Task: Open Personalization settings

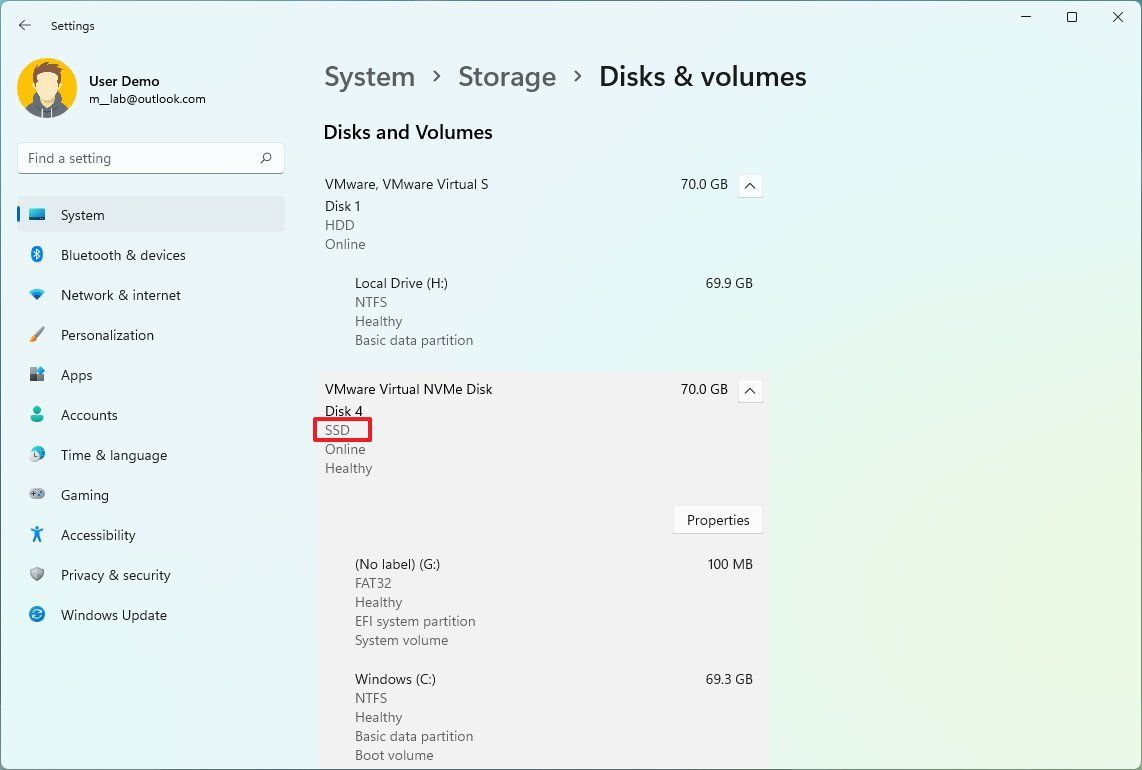Action: tap(107, 335)
